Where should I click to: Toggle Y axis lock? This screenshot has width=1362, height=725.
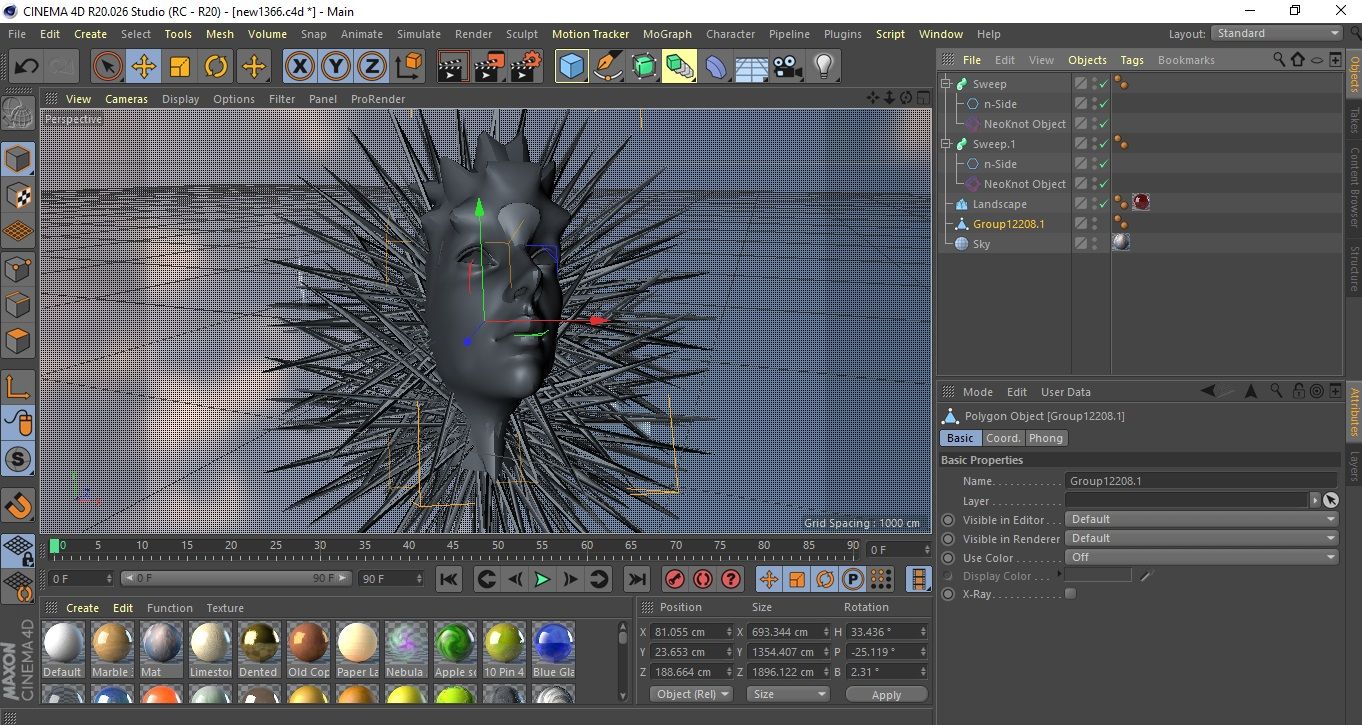[x=336, y=67]
